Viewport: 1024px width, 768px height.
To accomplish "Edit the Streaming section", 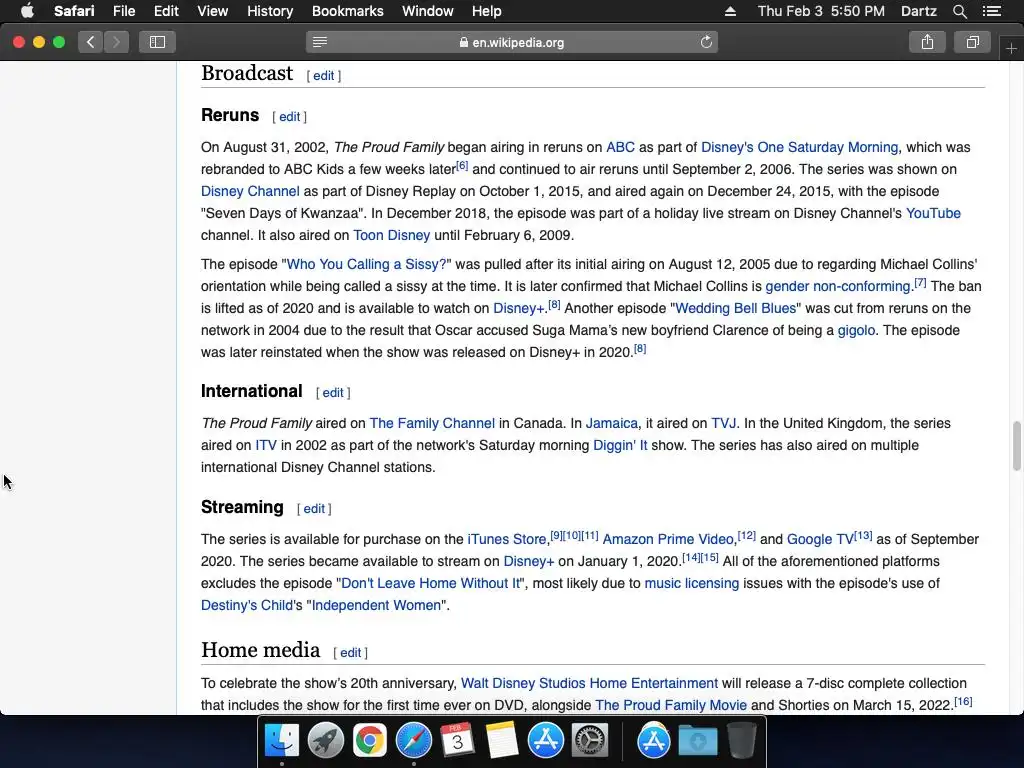I will pyautogui.click(x=313, y=509).
